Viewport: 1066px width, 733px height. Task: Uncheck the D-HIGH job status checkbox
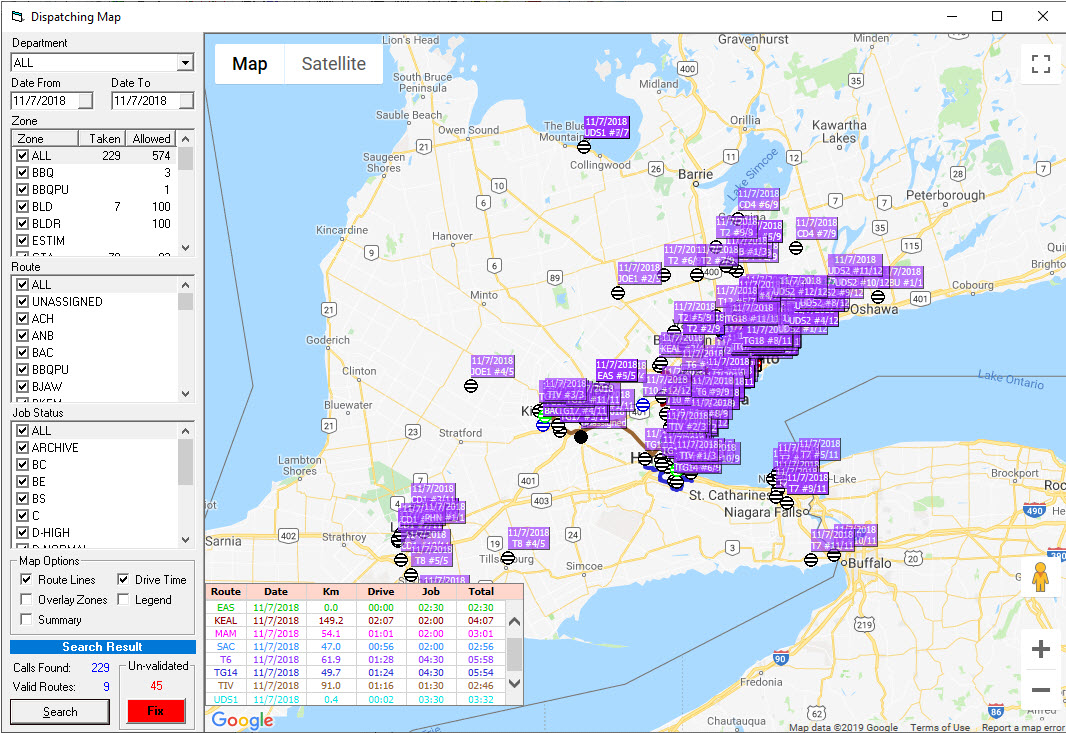[x=22, y=532]
